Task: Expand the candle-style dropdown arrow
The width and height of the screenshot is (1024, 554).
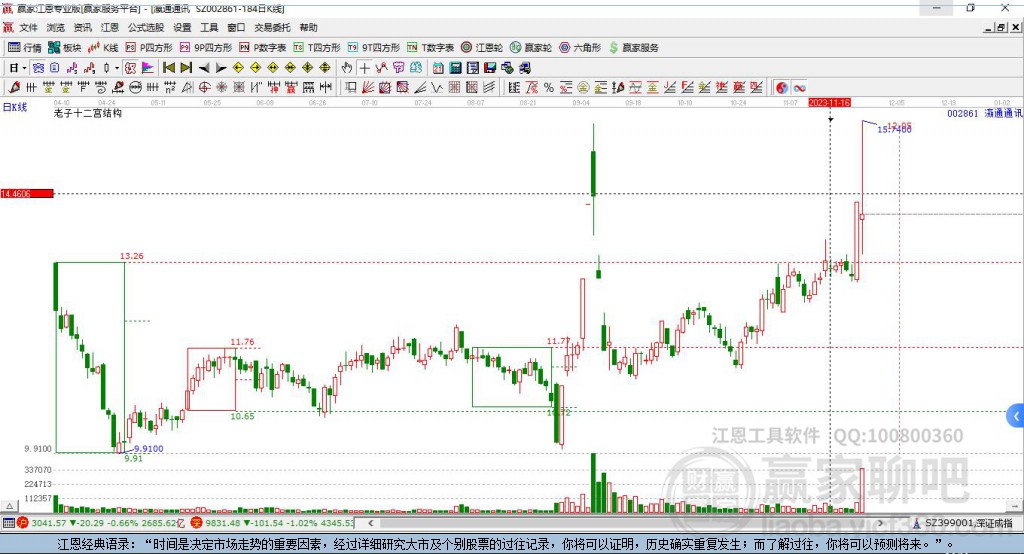Action: (x=117, y=68)
